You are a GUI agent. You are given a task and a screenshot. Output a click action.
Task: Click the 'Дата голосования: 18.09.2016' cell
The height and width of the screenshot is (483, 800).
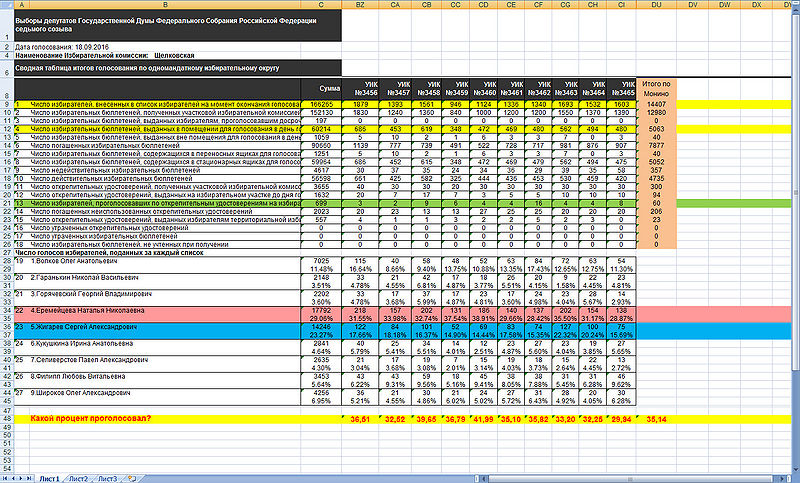62,47
